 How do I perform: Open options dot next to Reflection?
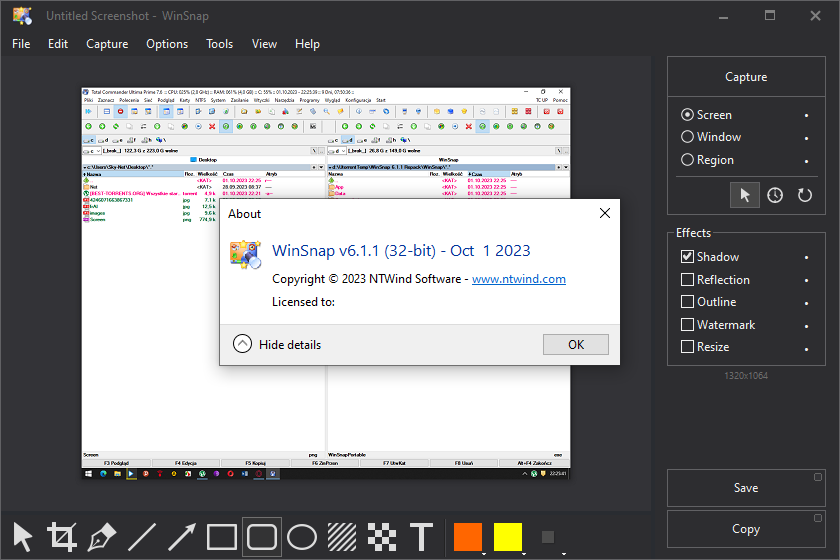coord(806,280)
